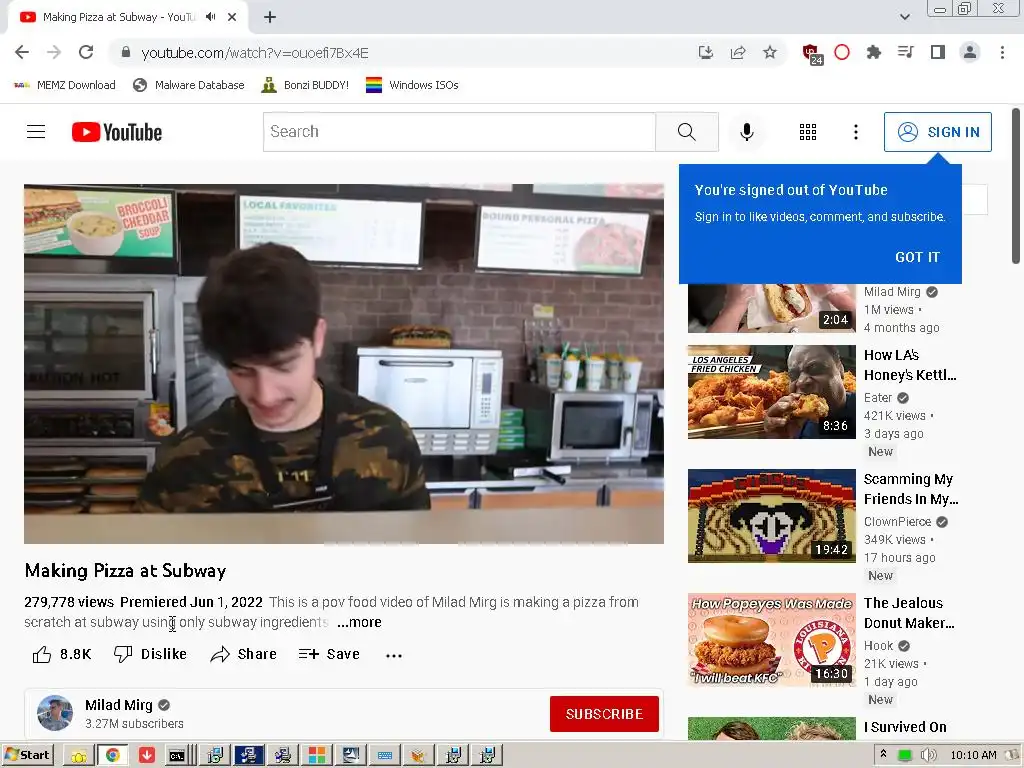This screenshot has width=1024, height=768.
Task: Open 'How LA's Honey's Kettl...' title
Action: pos(910,365)
